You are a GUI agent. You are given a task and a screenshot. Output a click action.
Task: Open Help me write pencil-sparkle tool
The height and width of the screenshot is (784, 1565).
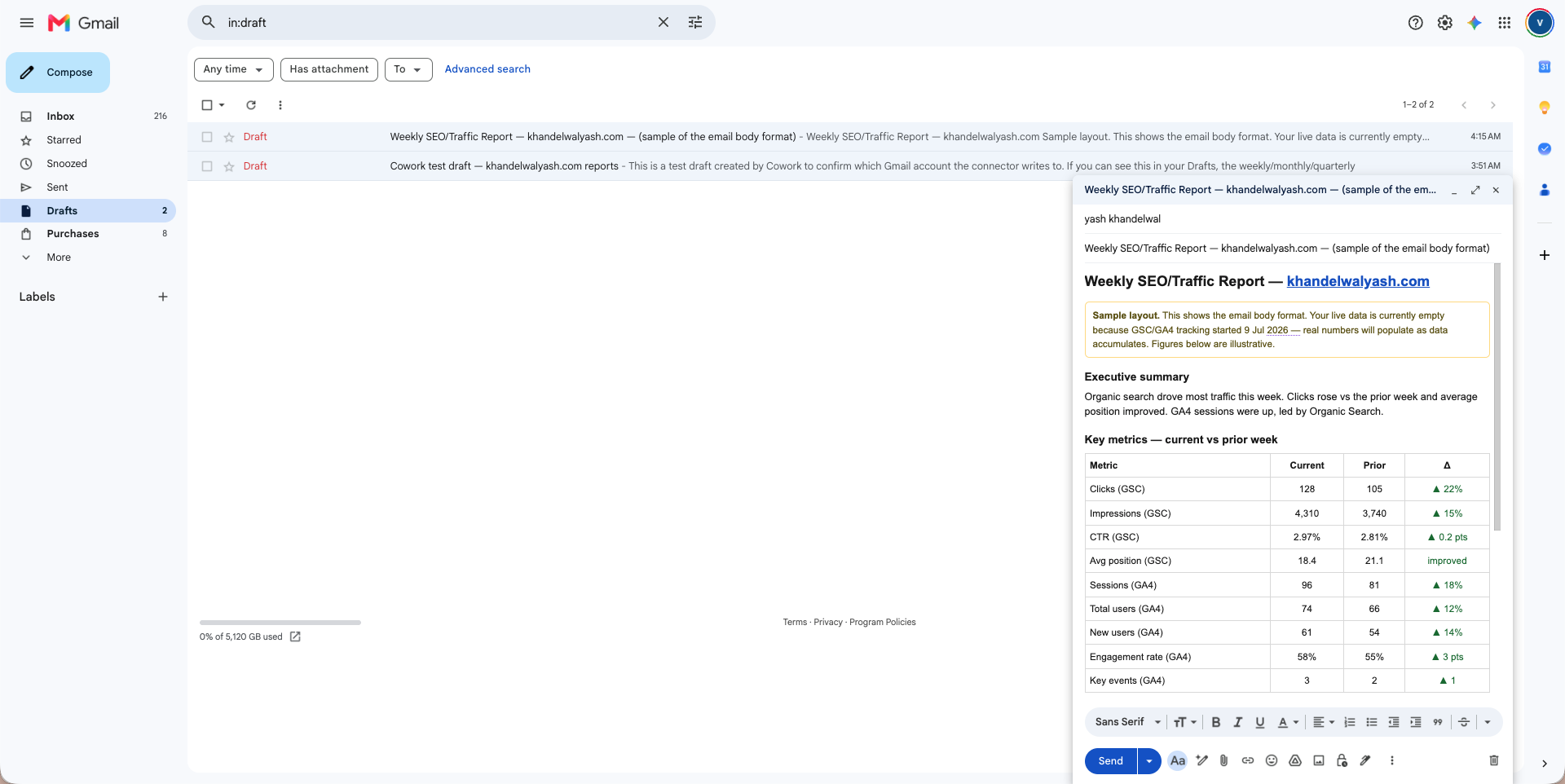tap(1201, 760)
